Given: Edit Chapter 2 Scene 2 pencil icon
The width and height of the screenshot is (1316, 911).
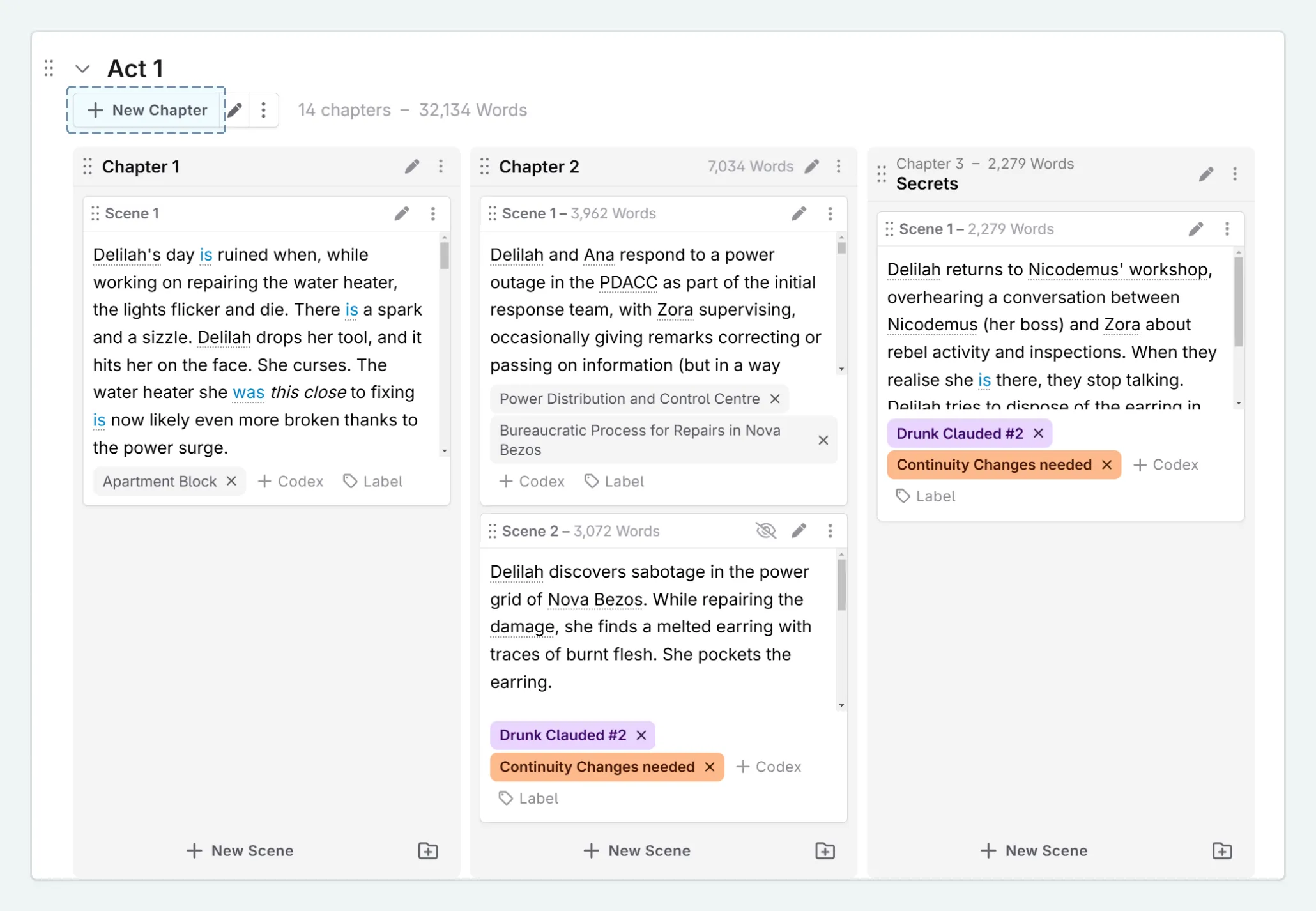Looking at the screenshot, I should tap(799, 531).
